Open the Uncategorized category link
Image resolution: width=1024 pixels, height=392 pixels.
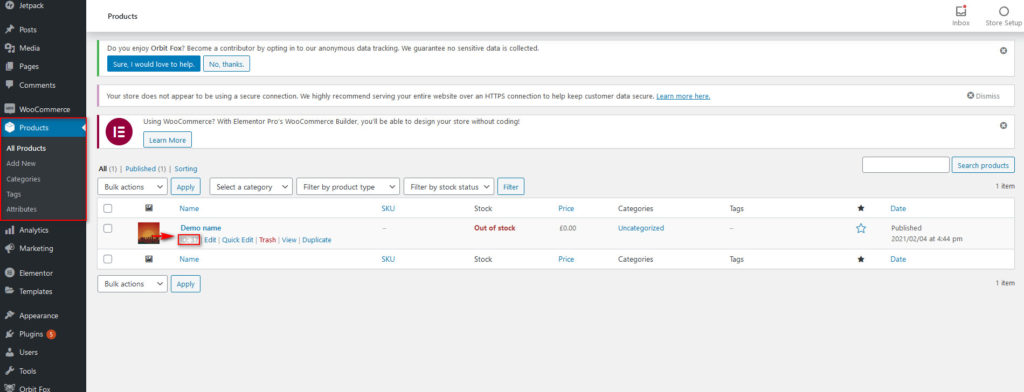(641, 228)
